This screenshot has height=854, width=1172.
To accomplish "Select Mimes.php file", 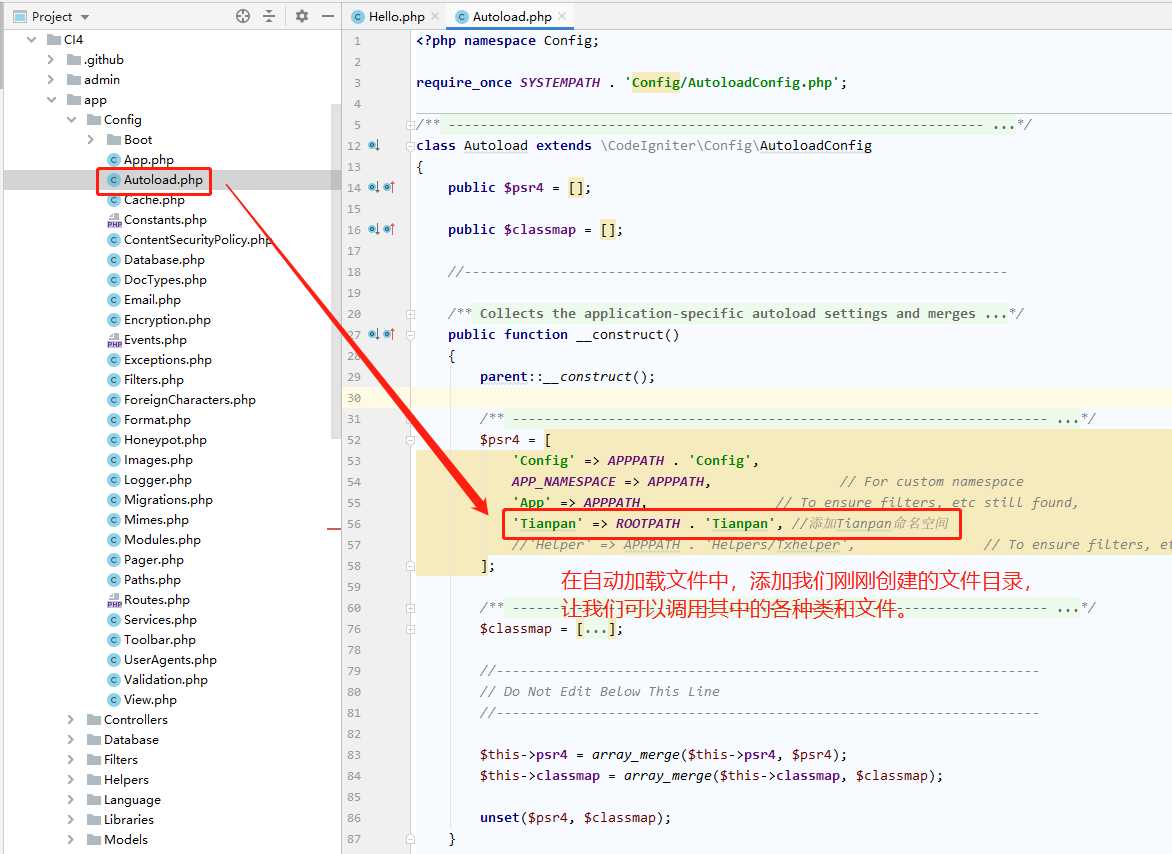I will [156, 520].
